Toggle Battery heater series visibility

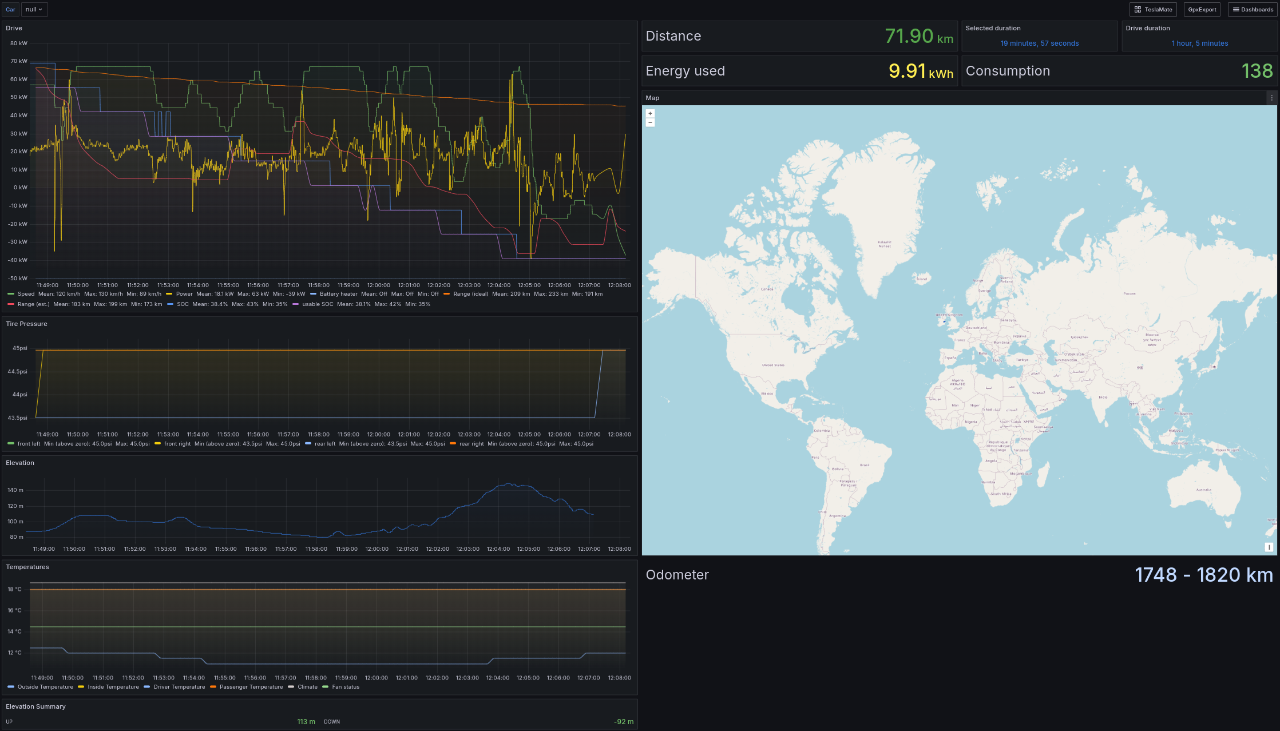click(340, 295)
